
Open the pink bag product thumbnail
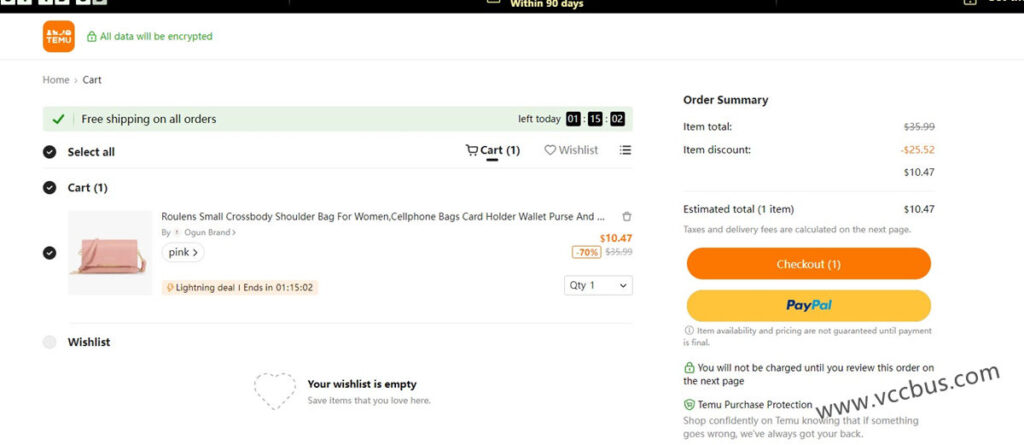coord(109,252)
